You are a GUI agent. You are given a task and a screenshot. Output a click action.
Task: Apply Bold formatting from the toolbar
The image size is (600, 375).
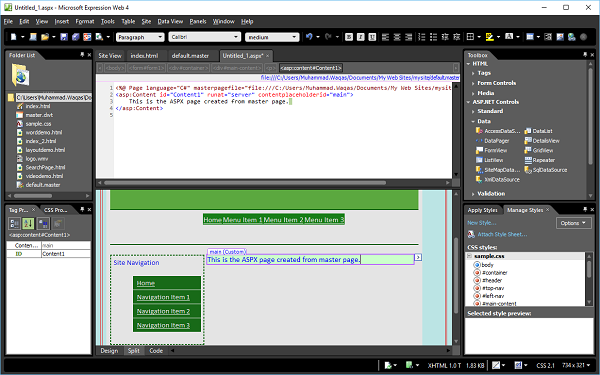349,37
